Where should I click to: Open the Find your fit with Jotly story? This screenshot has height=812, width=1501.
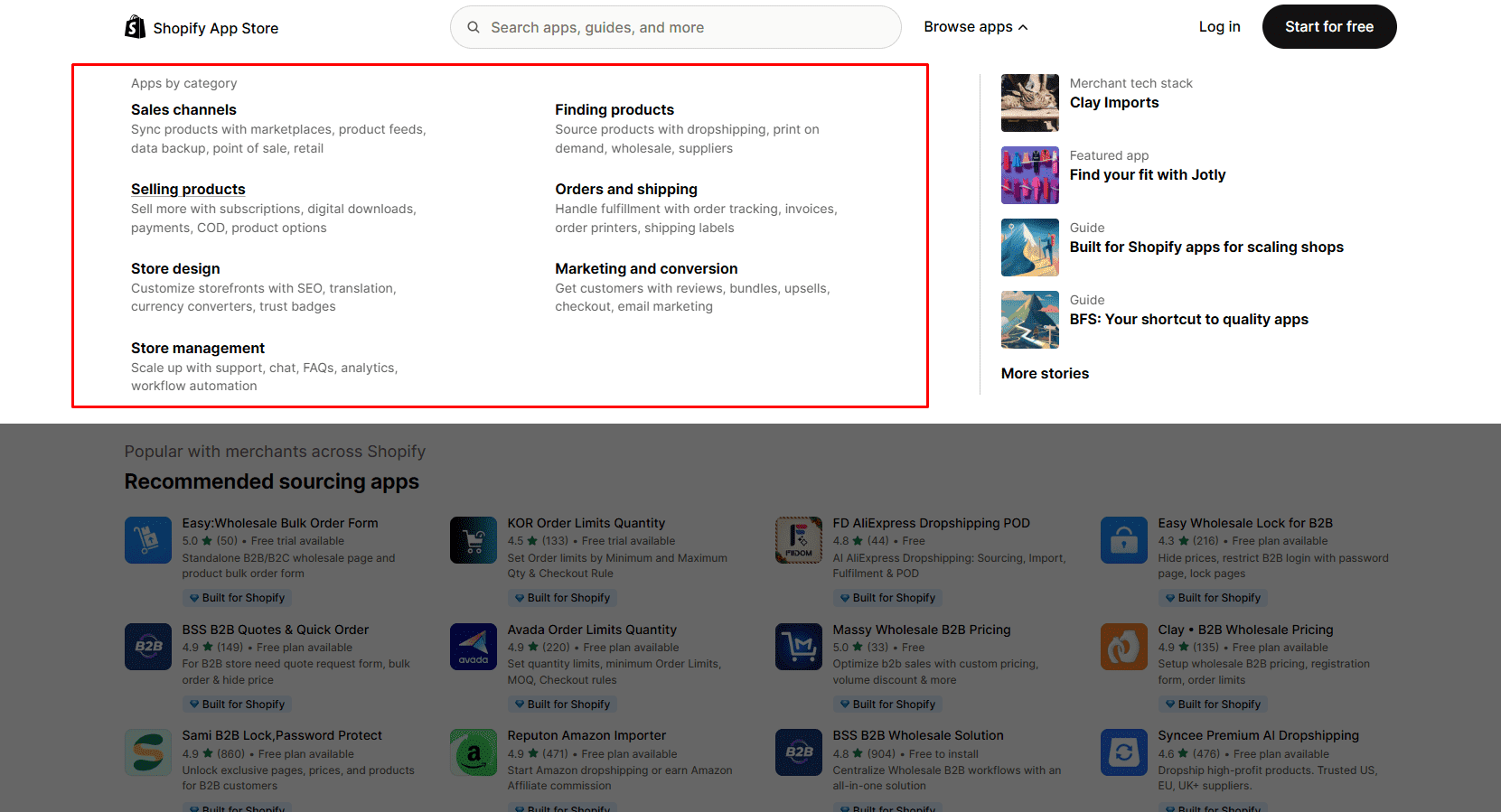pos(1148,174)
